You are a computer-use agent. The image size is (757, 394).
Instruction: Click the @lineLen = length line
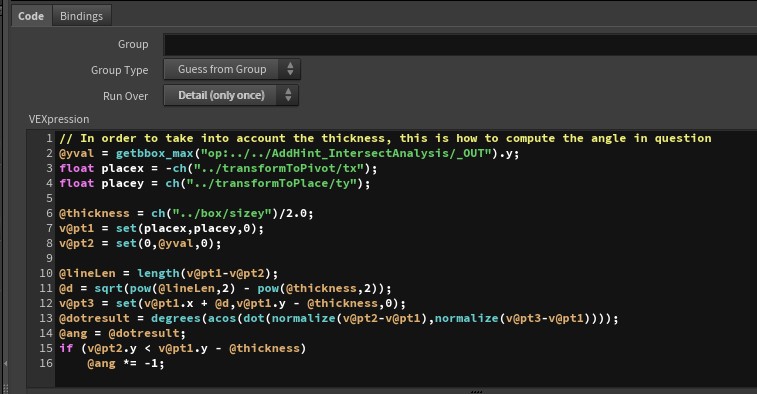click(168, 273)
